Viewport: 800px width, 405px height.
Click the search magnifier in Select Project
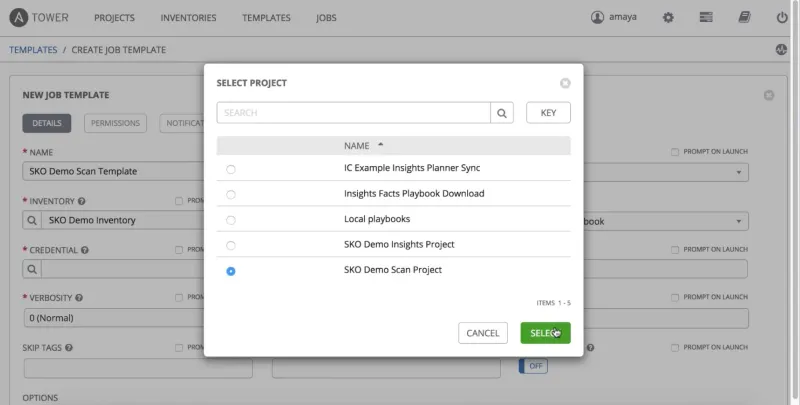(502, 113)
